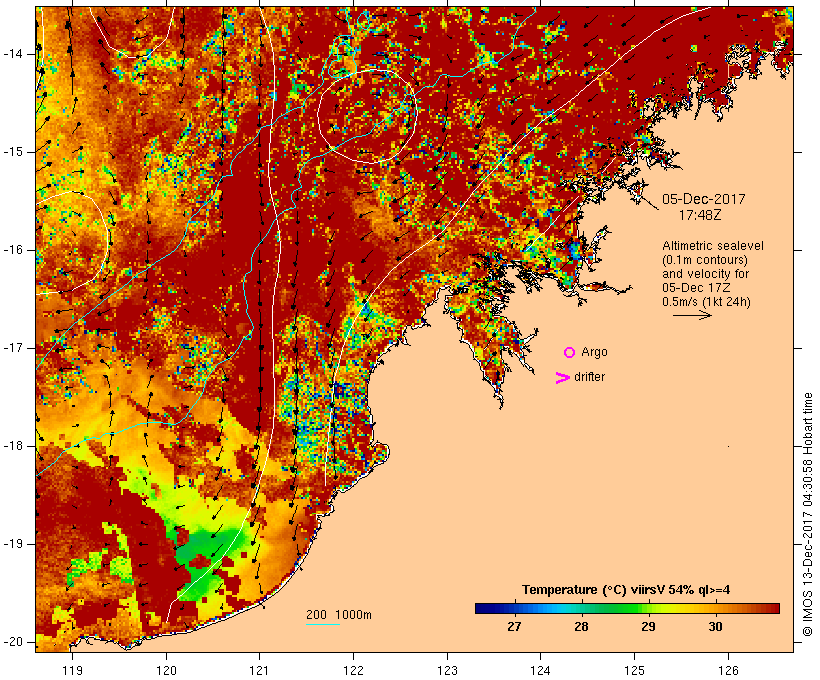The image size is (820, 680).
Task: Click the '28' colorbar tick label
Action: pos(581,627)
